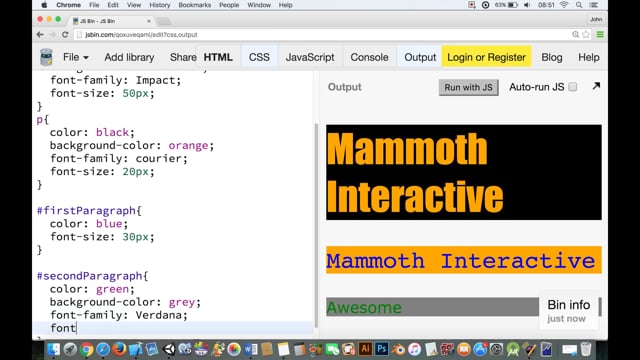
Task: Click the Chrome icon in the Dock
Action: pos(86,349)
